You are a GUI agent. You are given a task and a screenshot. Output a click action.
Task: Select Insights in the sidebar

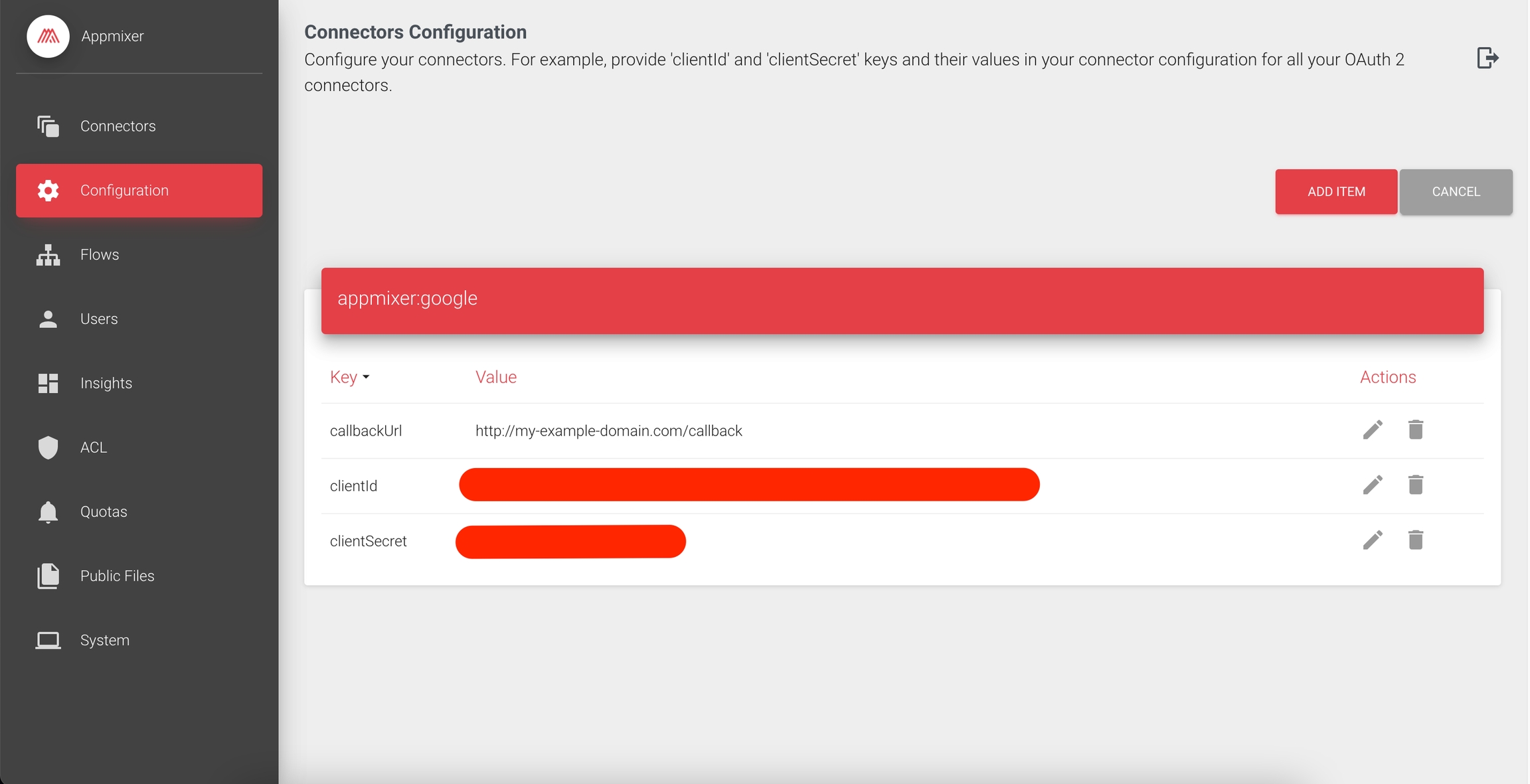(106, 383)
